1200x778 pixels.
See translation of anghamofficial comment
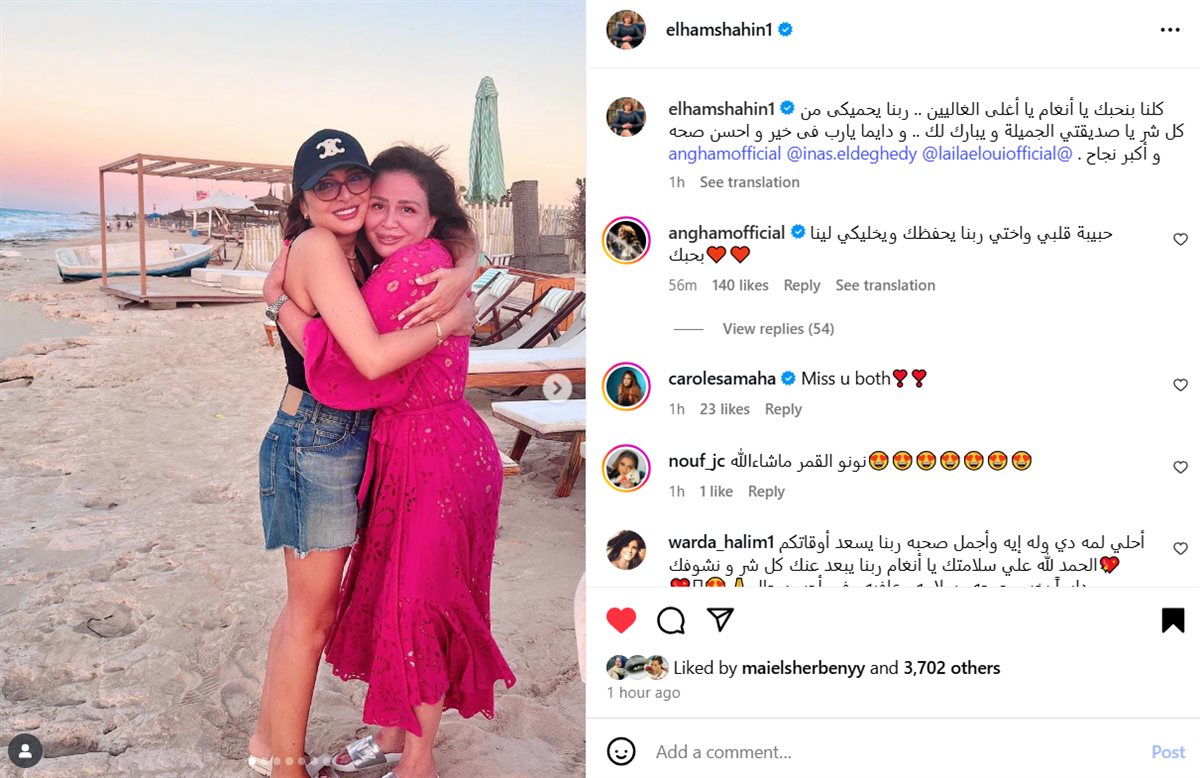(x=885, y=285)
